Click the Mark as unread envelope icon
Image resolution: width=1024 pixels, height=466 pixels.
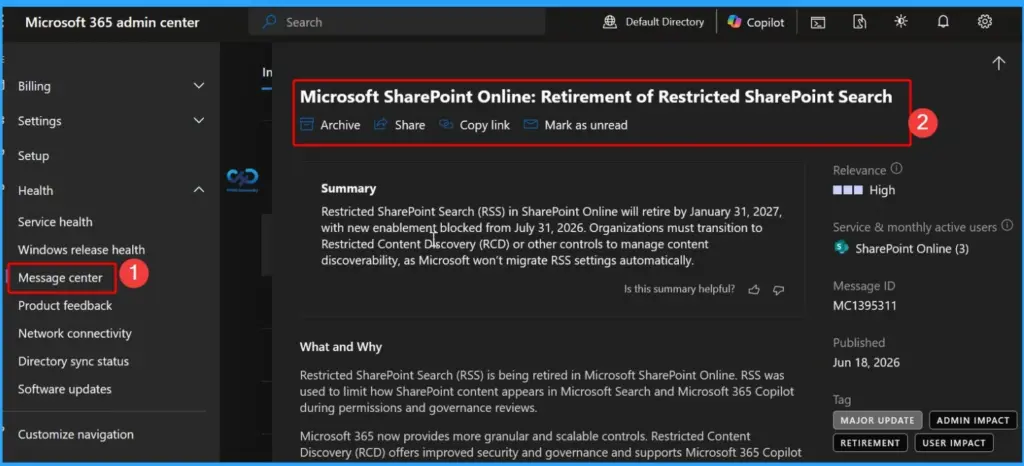[x=531, y=124]
